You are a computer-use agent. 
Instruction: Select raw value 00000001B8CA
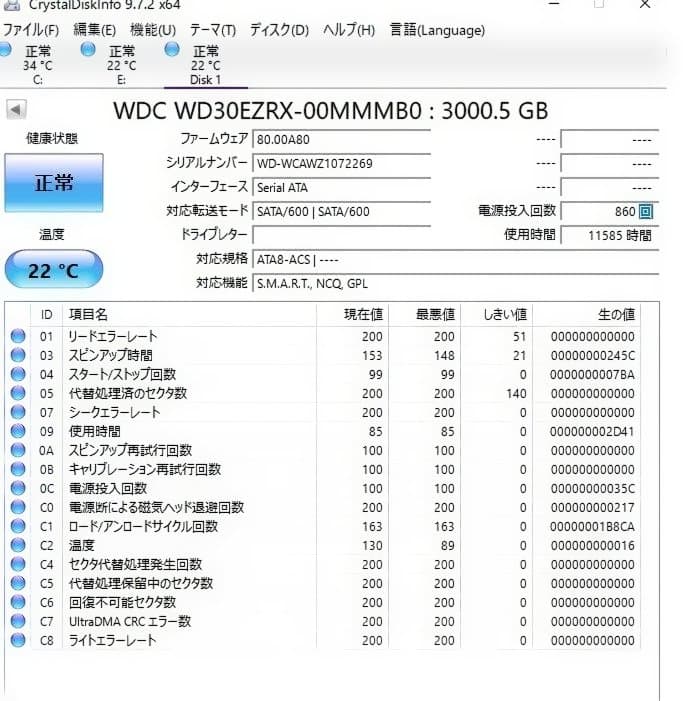592,527
